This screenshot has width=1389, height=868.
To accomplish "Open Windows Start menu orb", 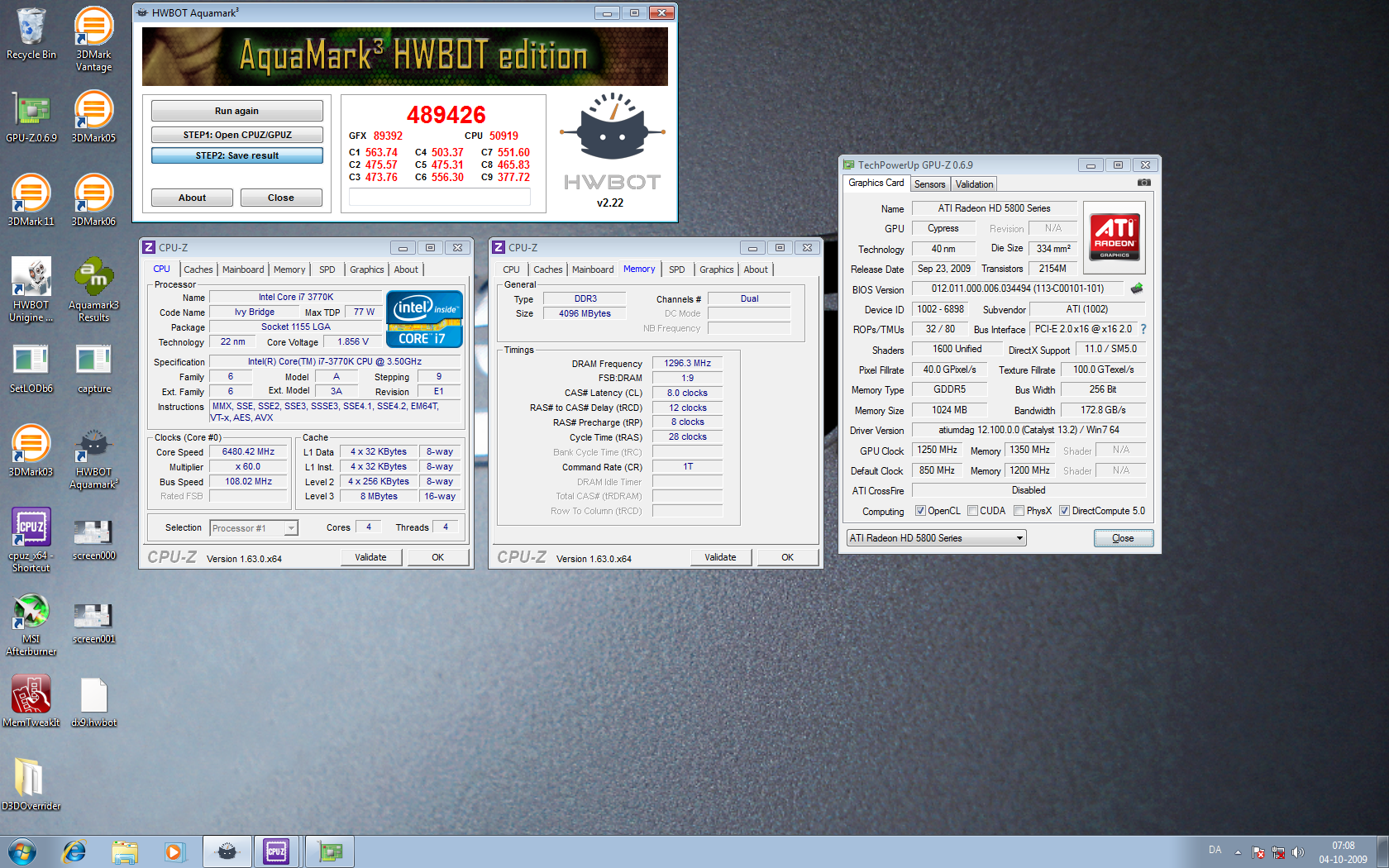I will [22, 851].
